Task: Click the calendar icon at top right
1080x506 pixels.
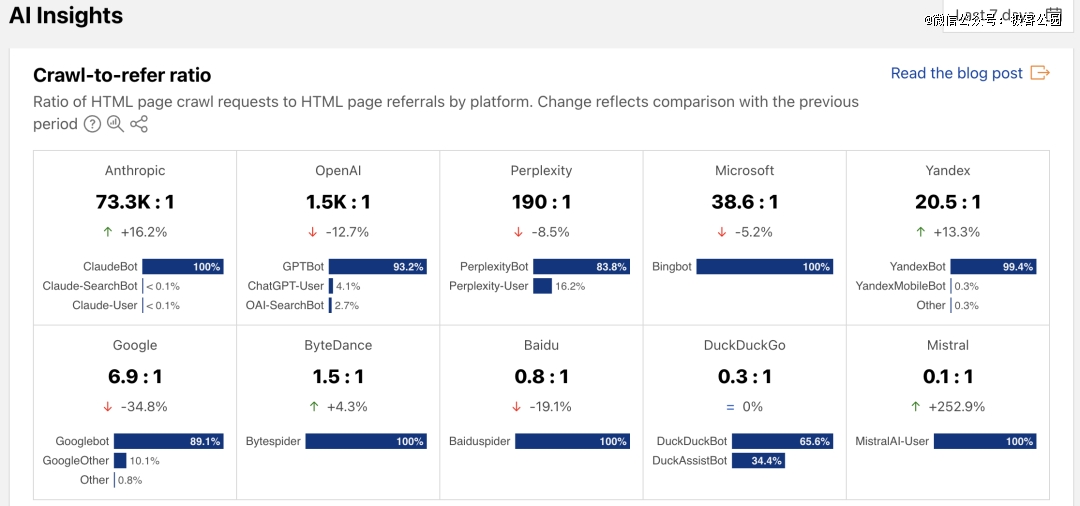Action: (x=1054, y=14)
